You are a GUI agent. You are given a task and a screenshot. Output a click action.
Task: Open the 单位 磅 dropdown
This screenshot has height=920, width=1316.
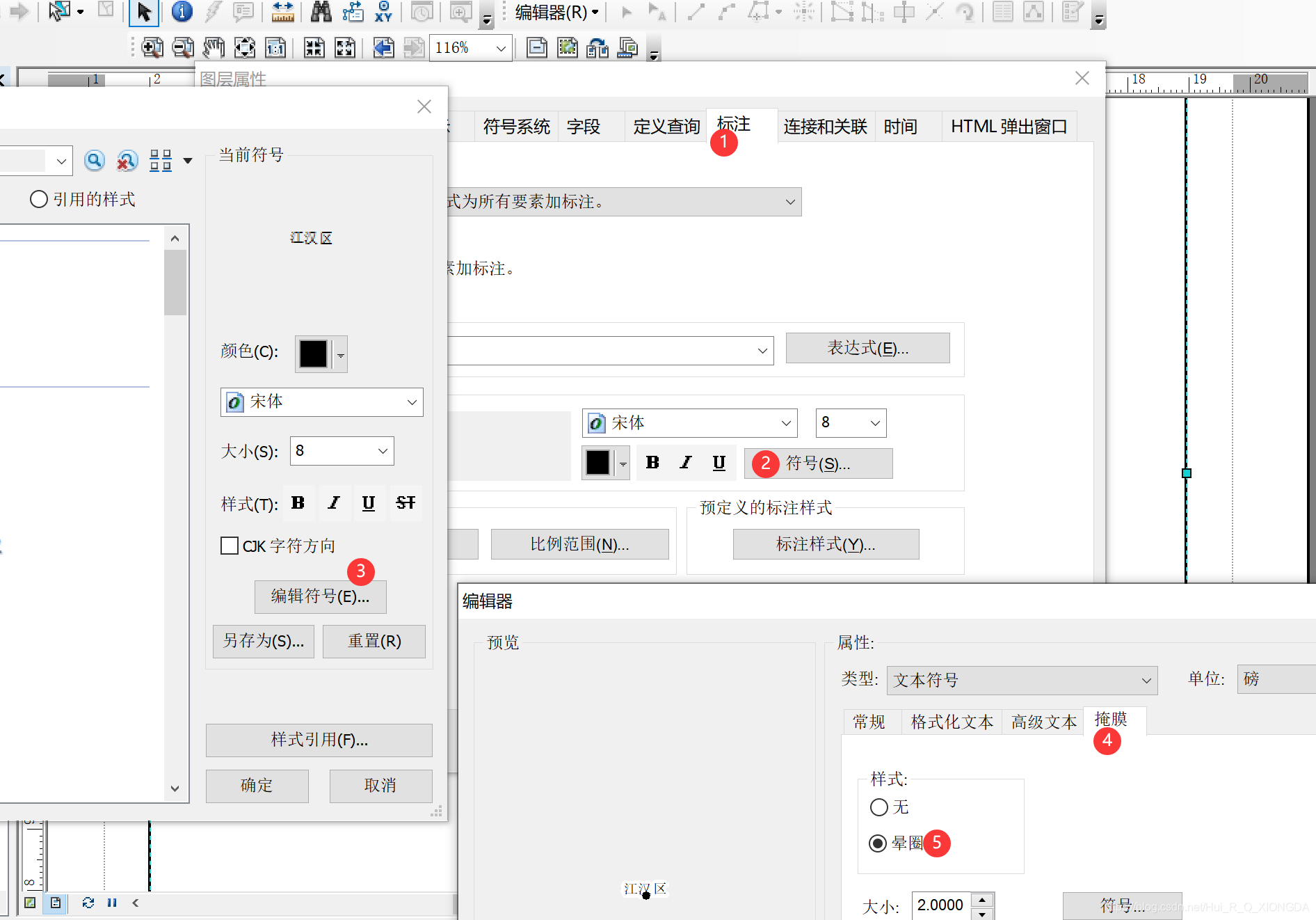(1277, 679)
